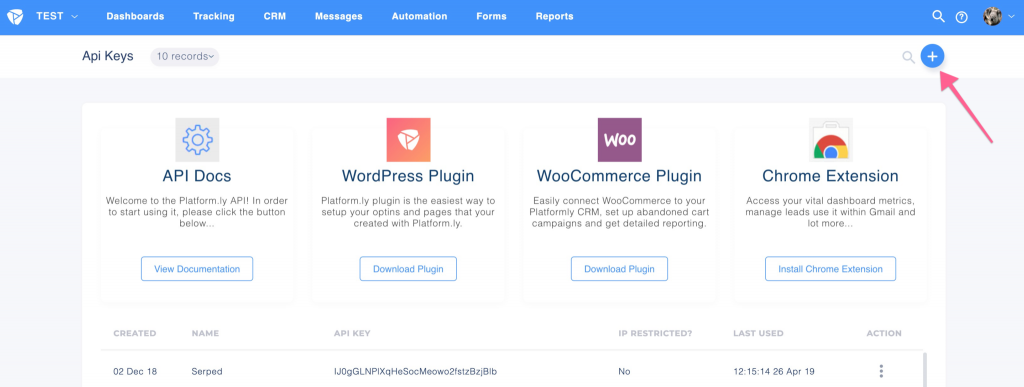Click the API Docs gear icon
This screenshot has width=1024, height=387.
pyautogui.click(x=197, y=140)
